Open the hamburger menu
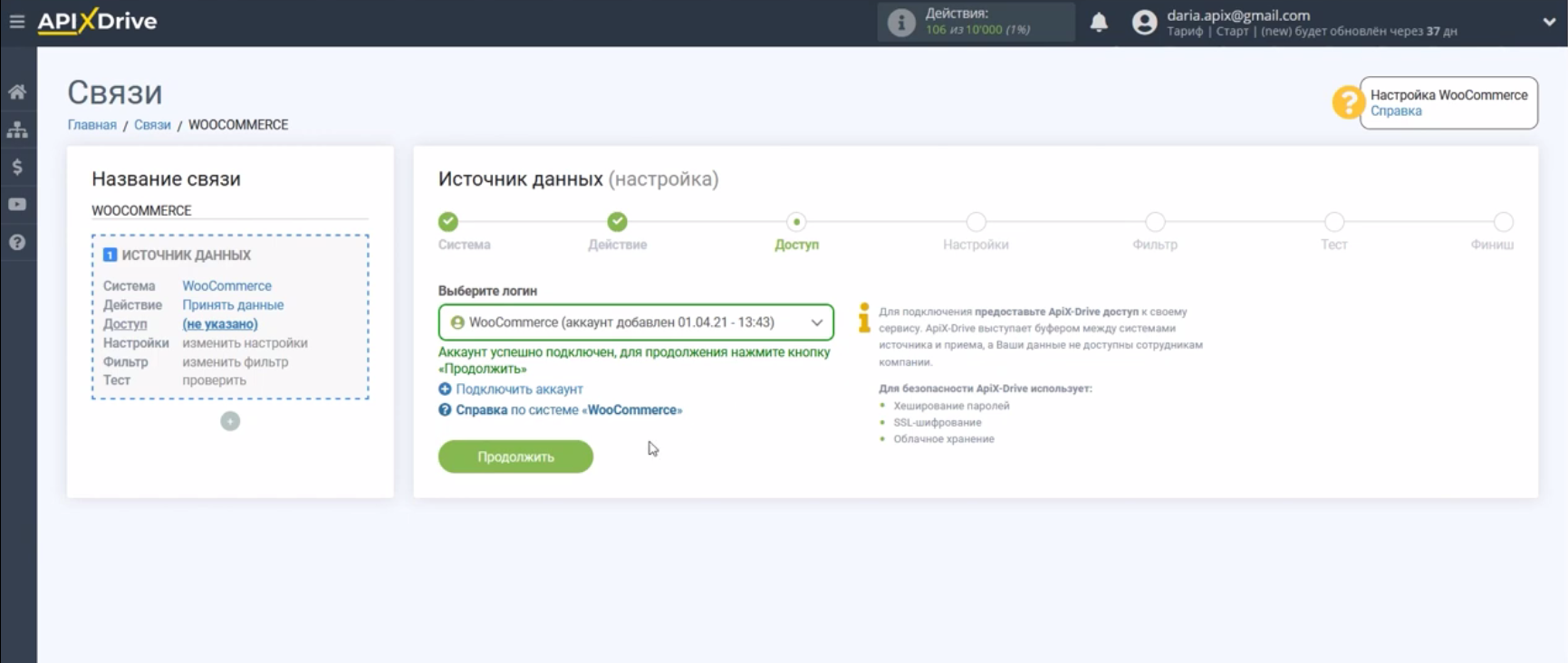The width and height of the screenshot is (1568, 663). coord(16,21)
